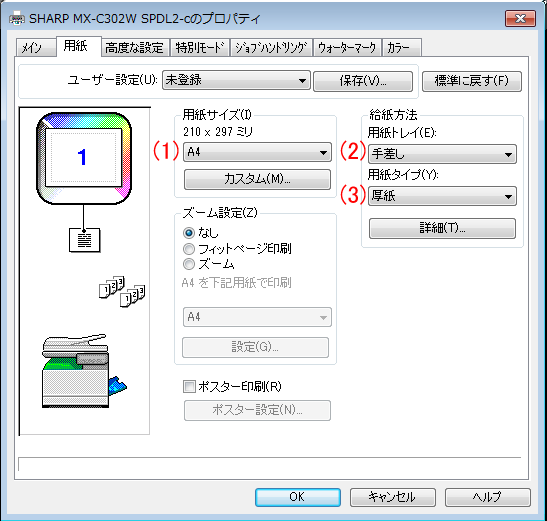Click the printer icon in the title bar
The width and height of the screenshot is (547, 521).
pyautogui.click(x=16, y=18)
